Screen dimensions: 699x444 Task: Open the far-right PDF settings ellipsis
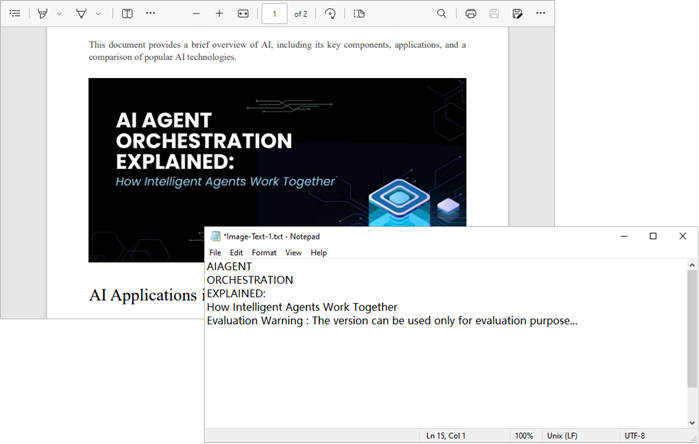tap(540, 13)
